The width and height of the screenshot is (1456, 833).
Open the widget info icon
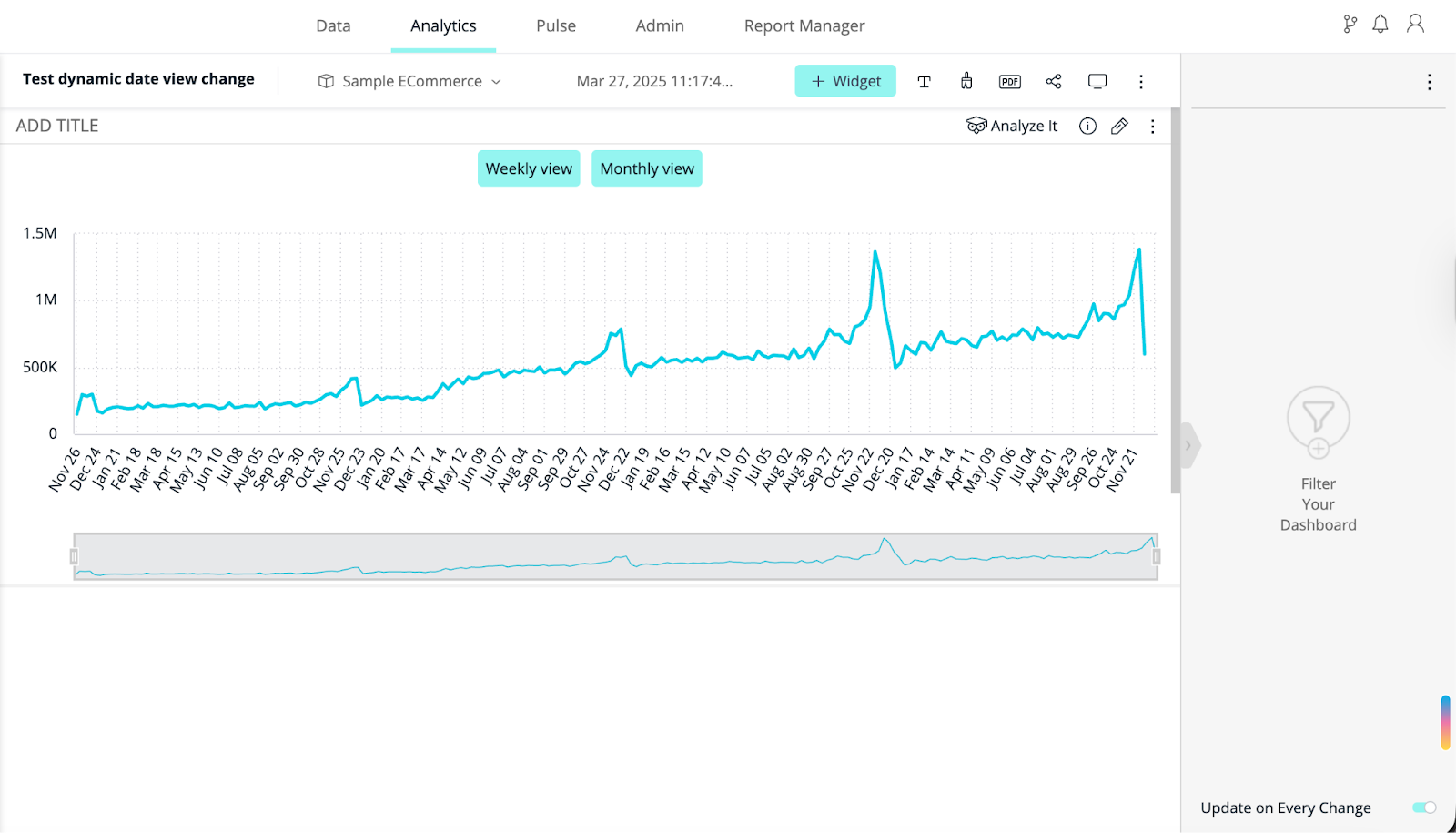click(1087, 127)
